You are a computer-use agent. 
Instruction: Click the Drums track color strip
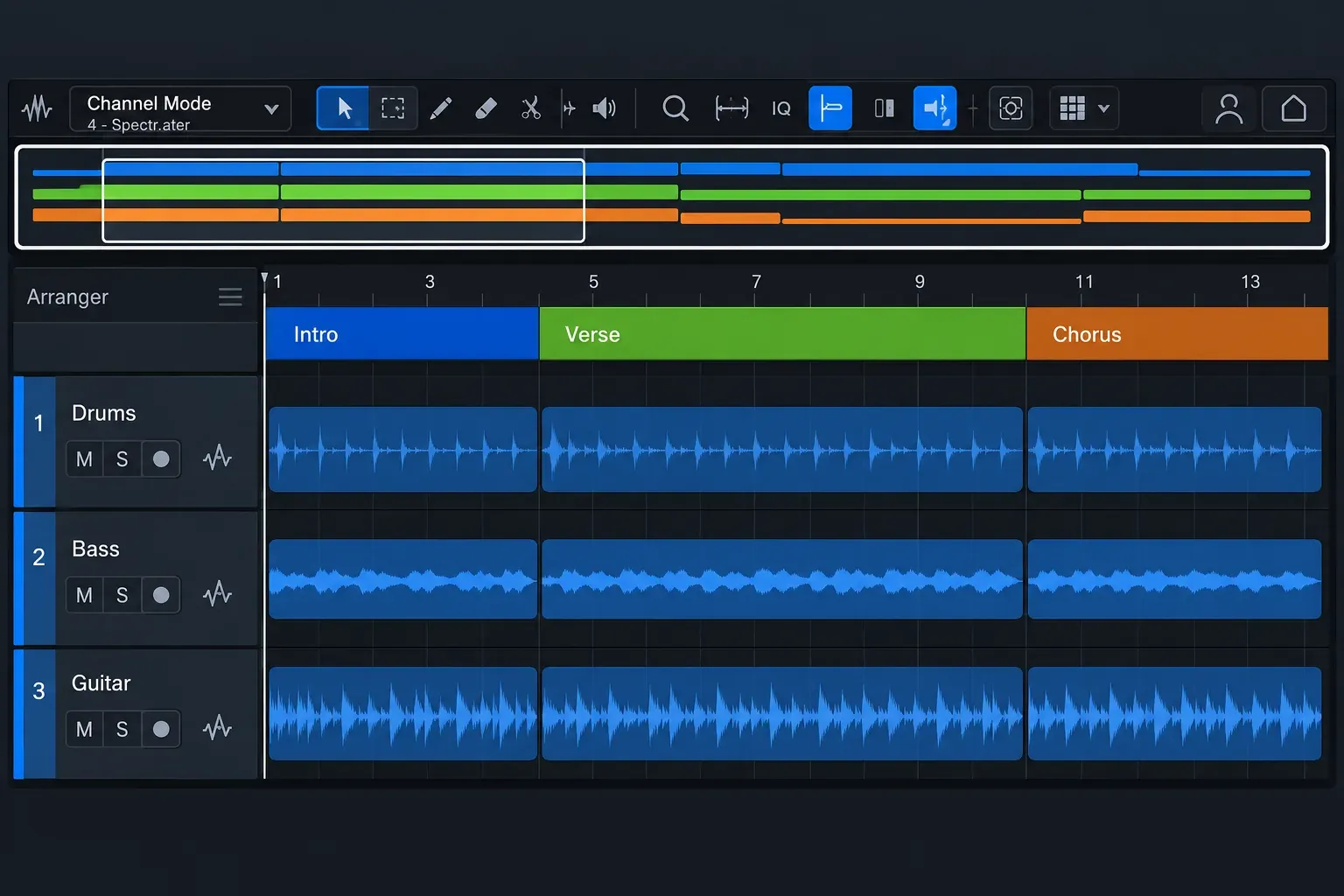(x=18, y=442)
